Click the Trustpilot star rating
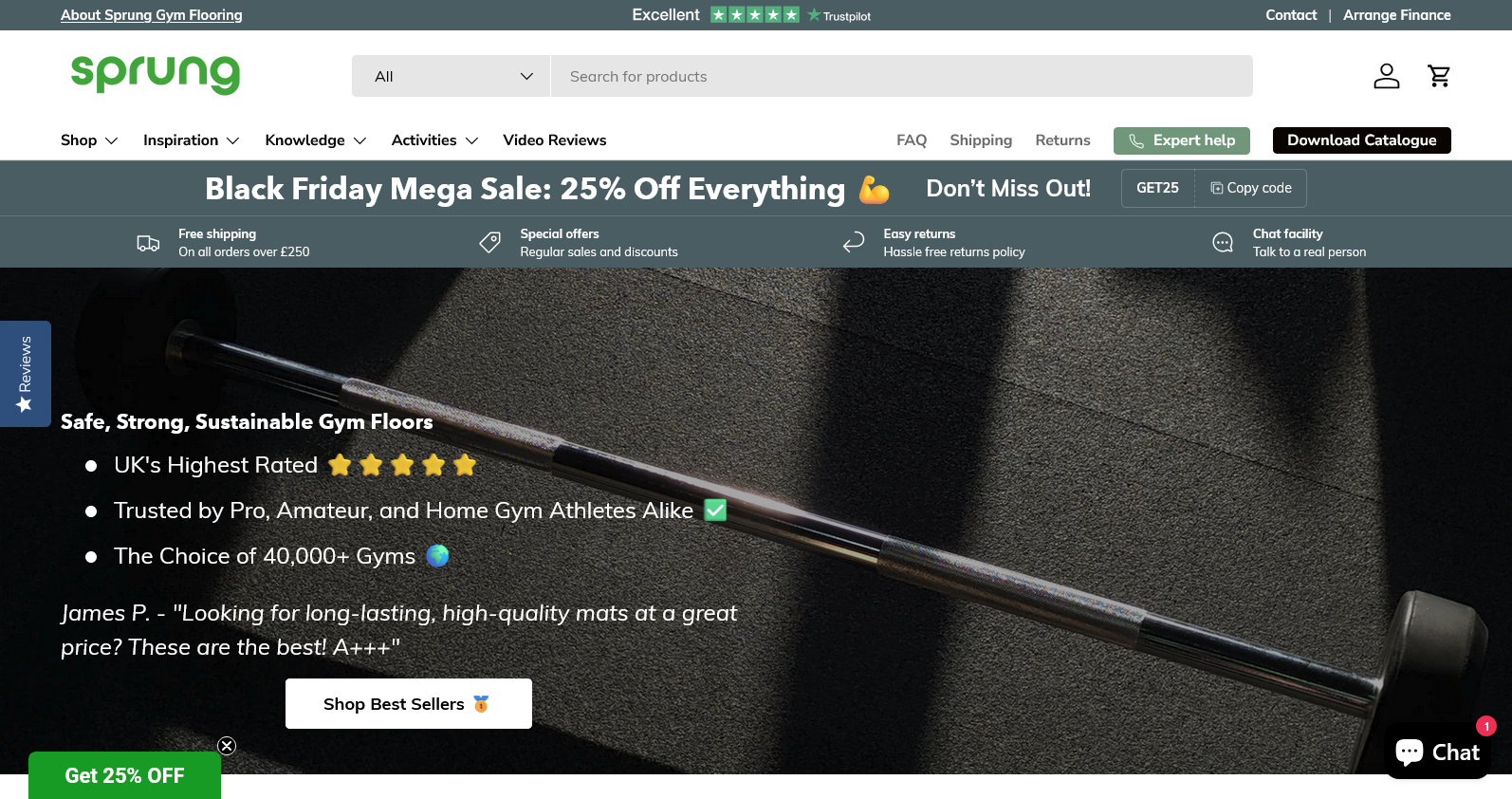 (x=754, y=15)
